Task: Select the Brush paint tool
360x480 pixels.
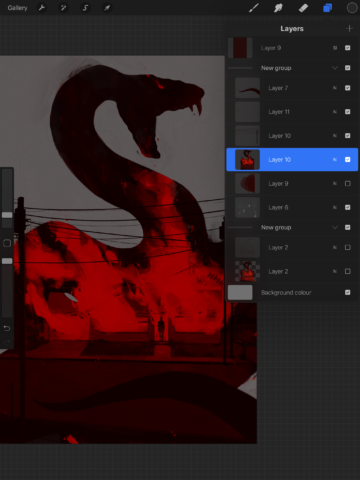Action: click(254, 8)
